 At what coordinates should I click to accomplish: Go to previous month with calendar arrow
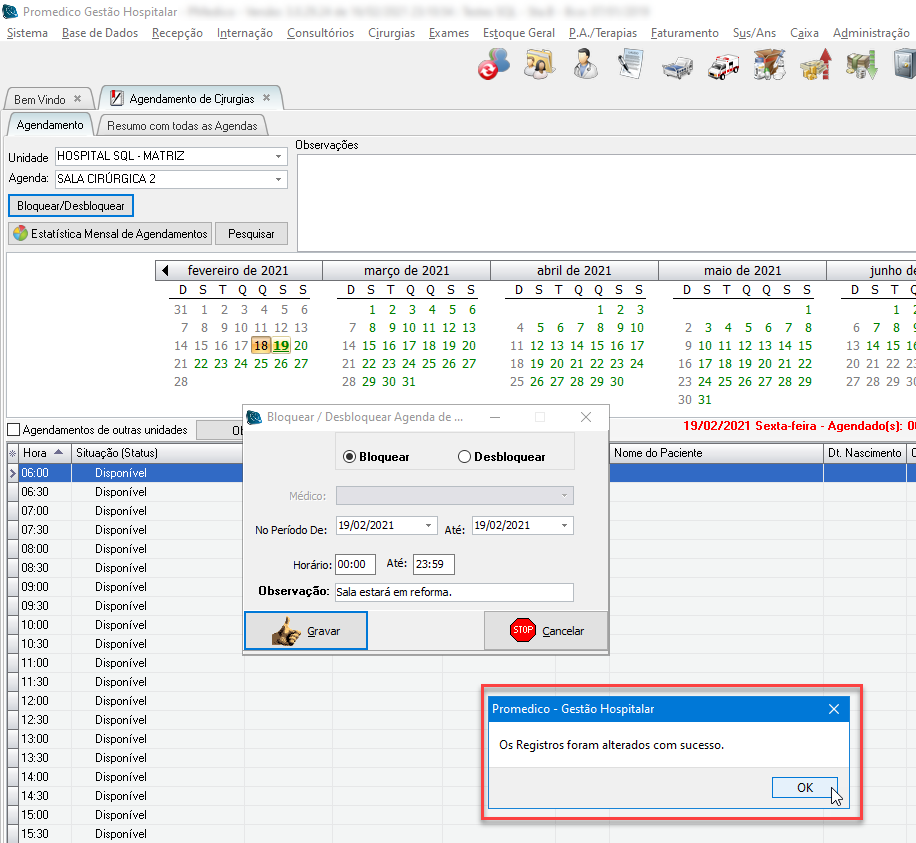click(x=165, y=271)
